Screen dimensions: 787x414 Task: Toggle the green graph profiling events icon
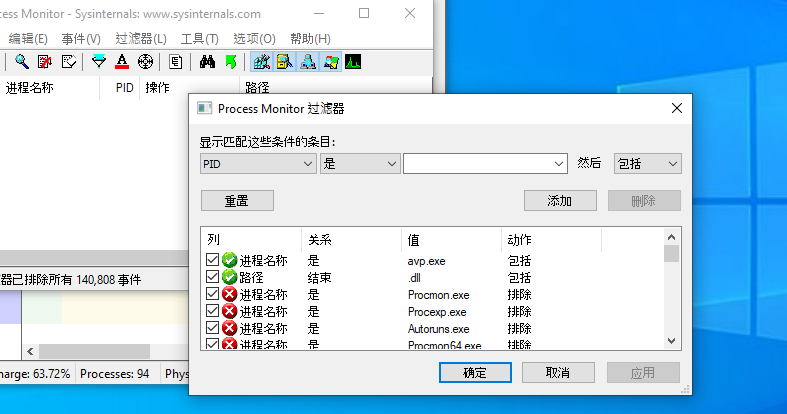click(353, 62)
